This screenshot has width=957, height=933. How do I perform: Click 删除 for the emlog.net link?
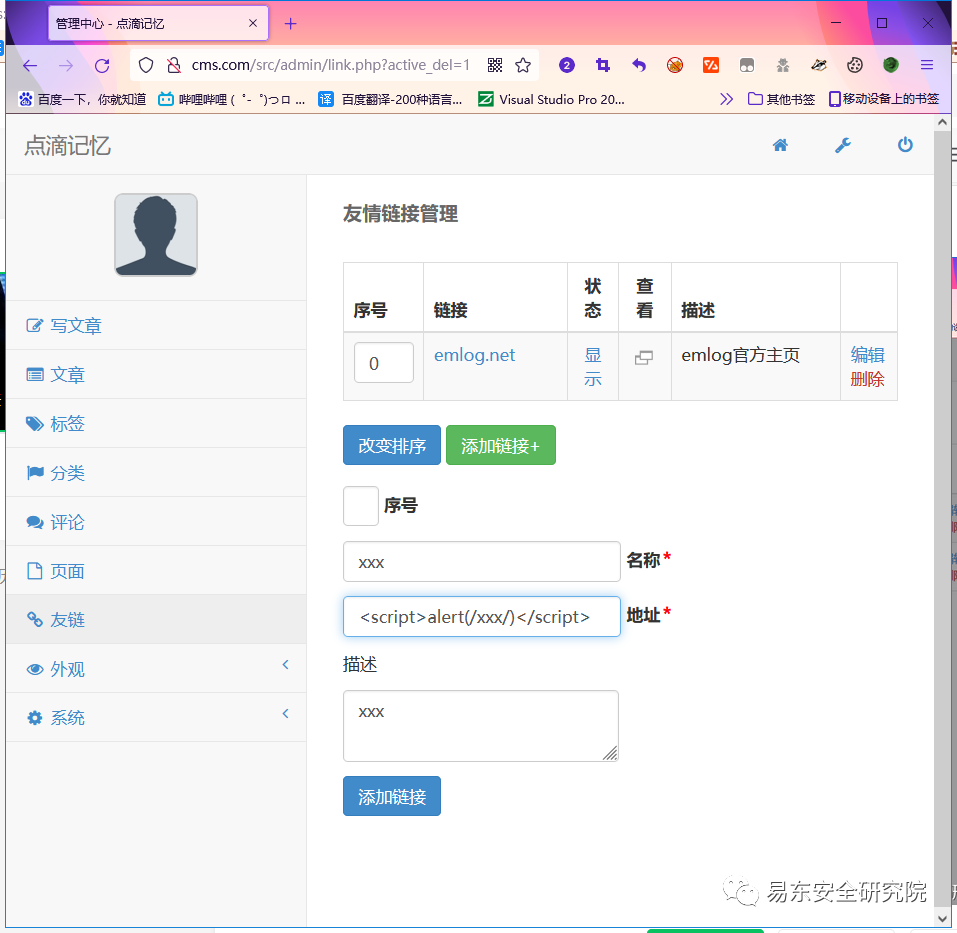pyautogui.click(x=867, y=379)
